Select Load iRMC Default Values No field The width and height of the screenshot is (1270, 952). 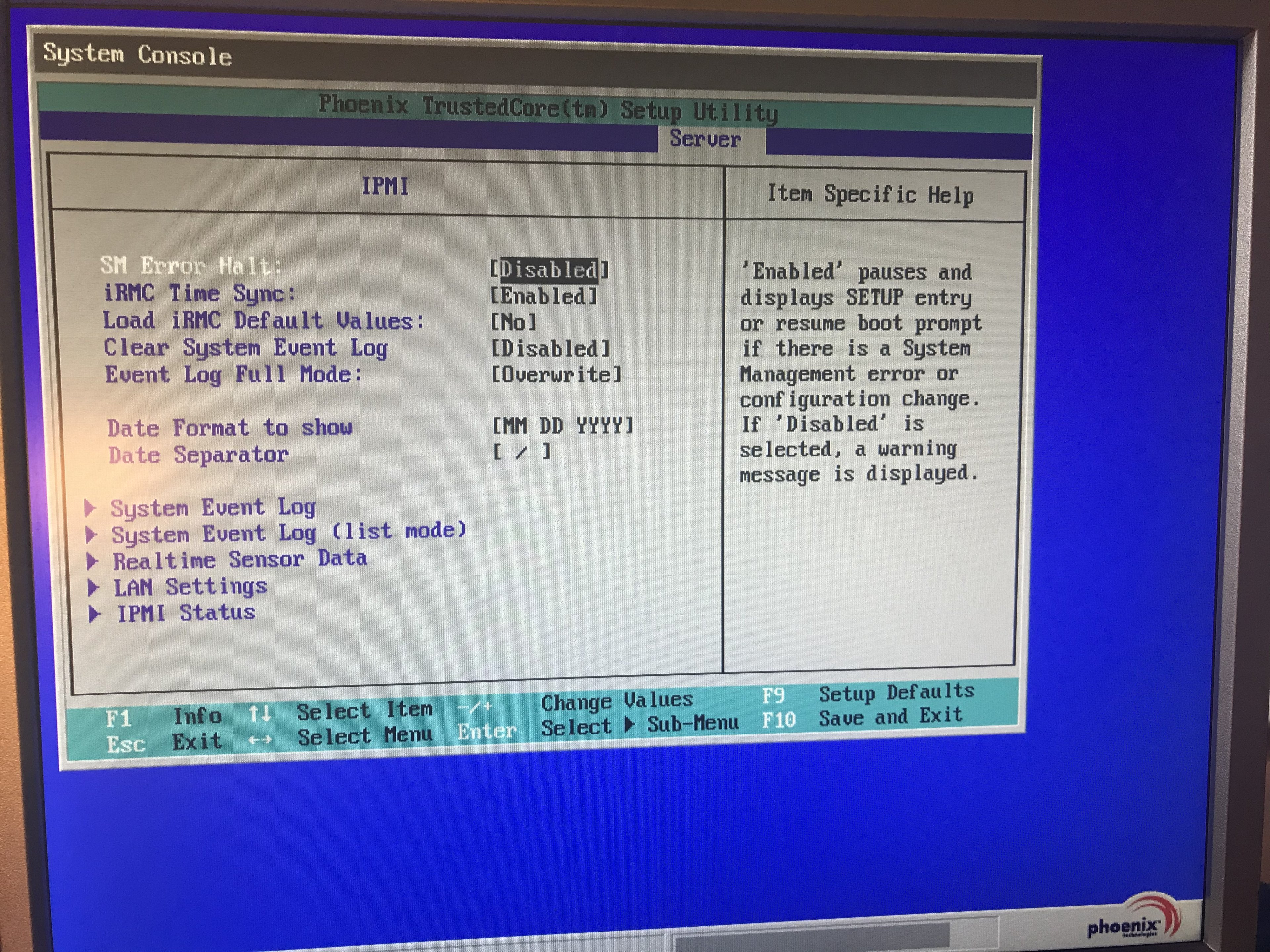click(514, 322)
